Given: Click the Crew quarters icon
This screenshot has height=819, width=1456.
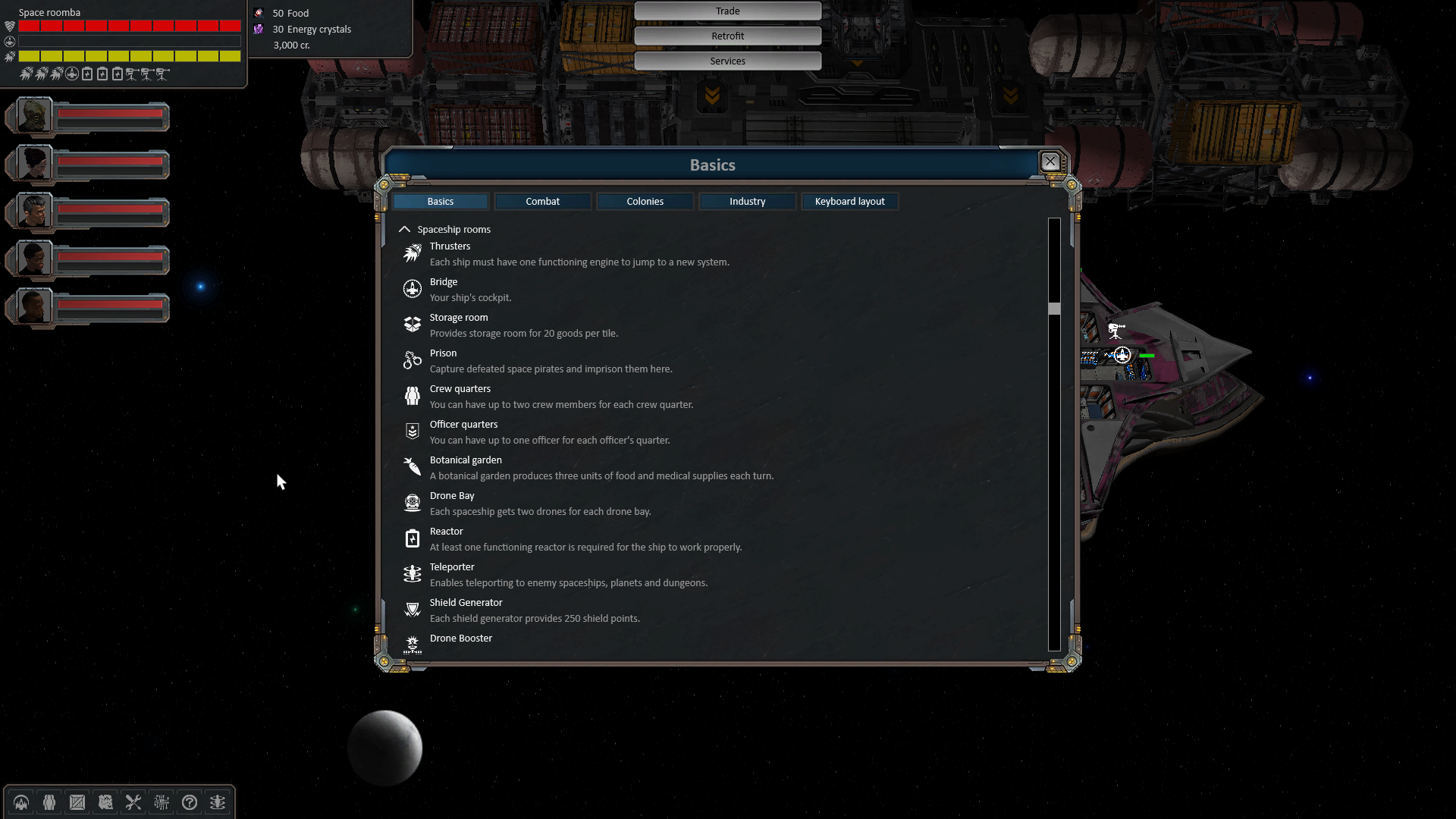Looking at the screenshot, I should point(412,395).
